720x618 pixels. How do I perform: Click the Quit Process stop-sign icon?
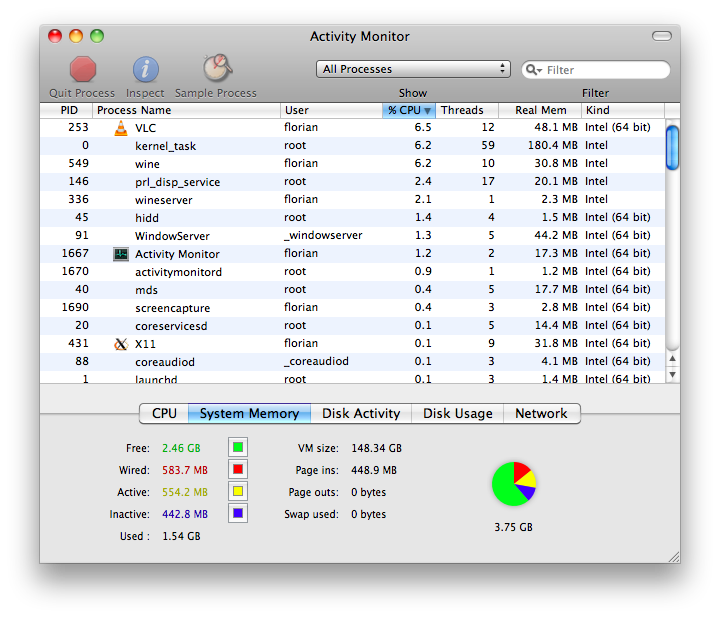point(83,69)
